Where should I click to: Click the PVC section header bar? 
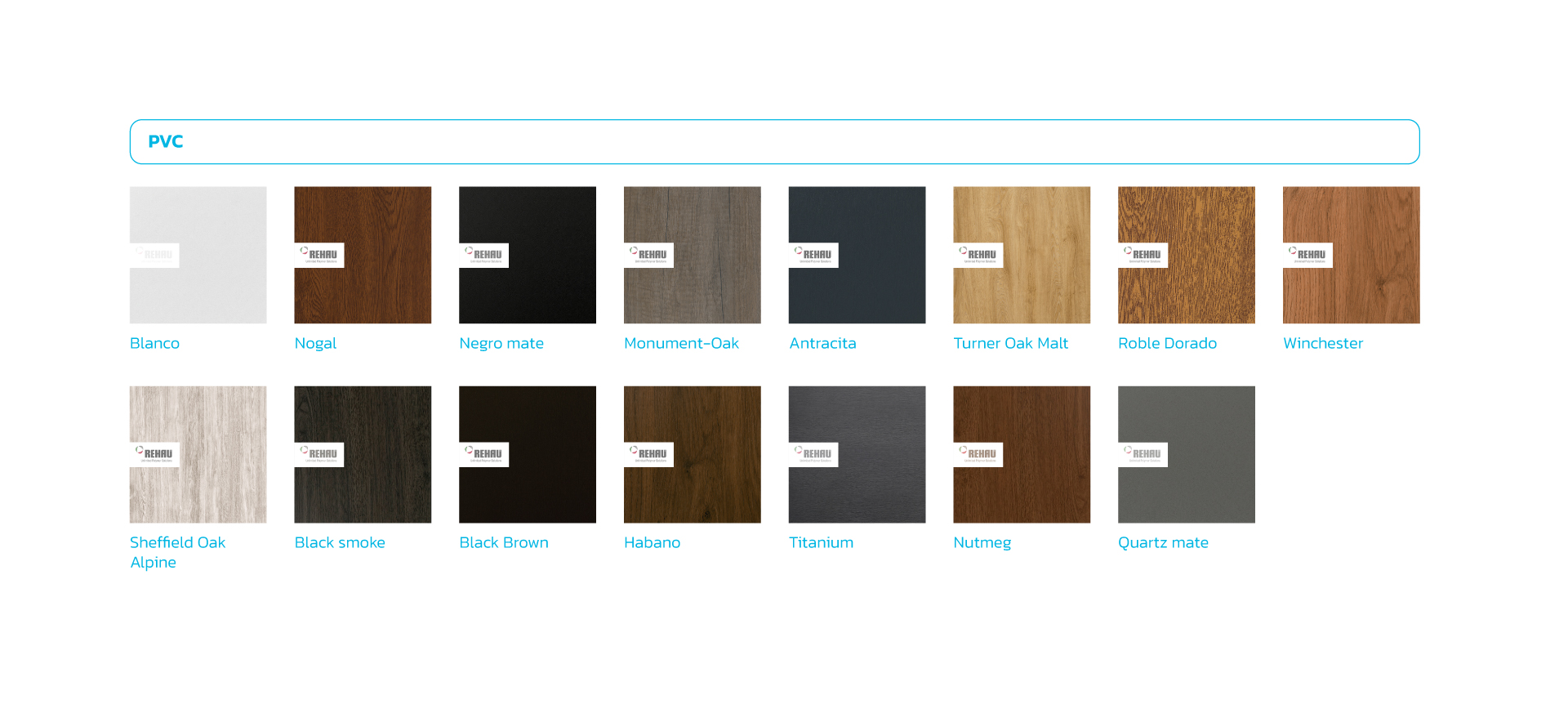tap(775, 142)
